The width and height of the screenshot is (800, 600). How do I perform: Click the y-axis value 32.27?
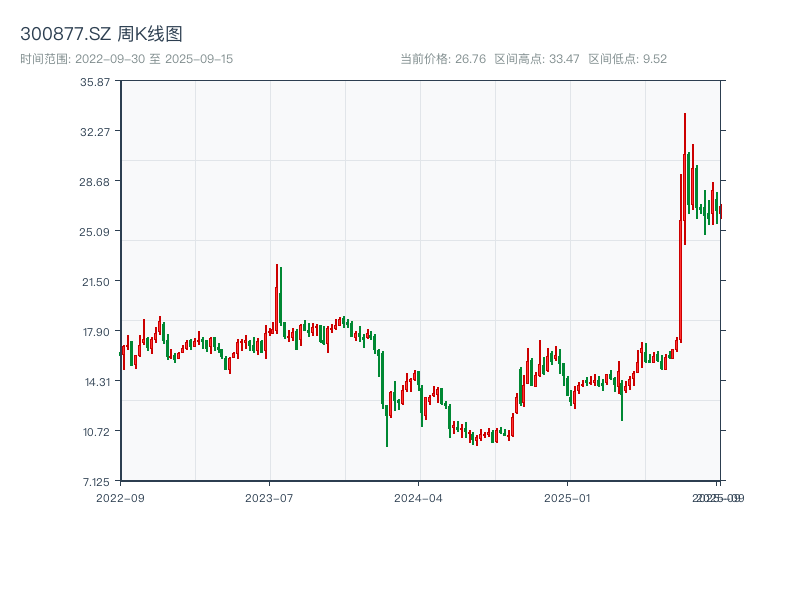[95, 132]
